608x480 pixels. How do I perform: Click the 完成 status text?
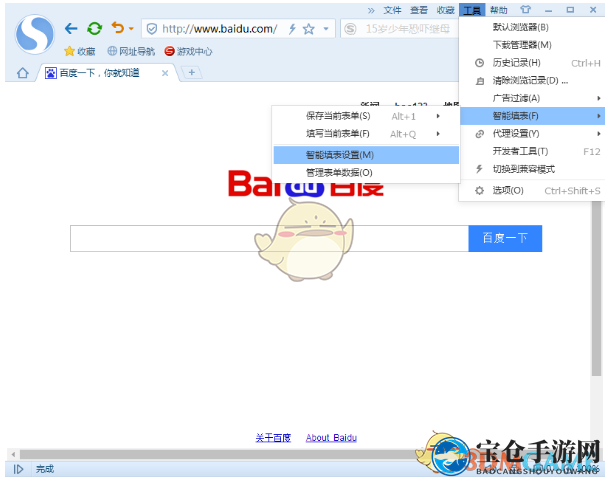(x=45, y=469)
